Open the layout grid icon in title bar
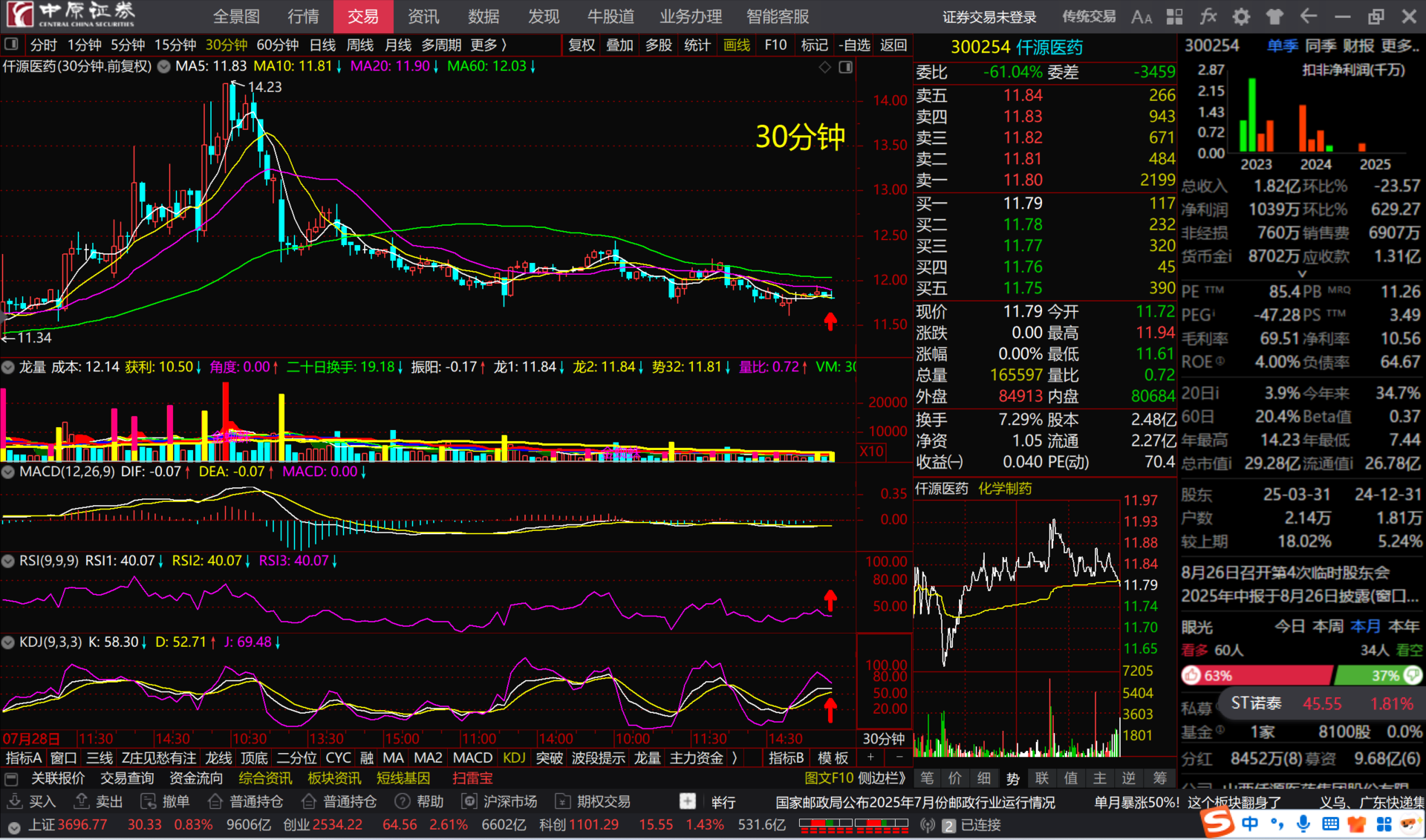This screenshot has width=1426, height=840. click(1175, 16)
